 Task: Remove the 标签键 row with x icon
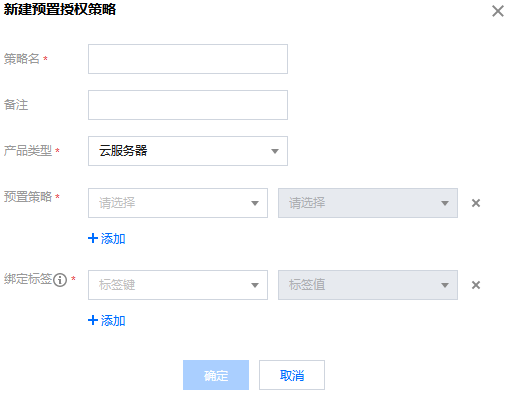pos(476,285)
